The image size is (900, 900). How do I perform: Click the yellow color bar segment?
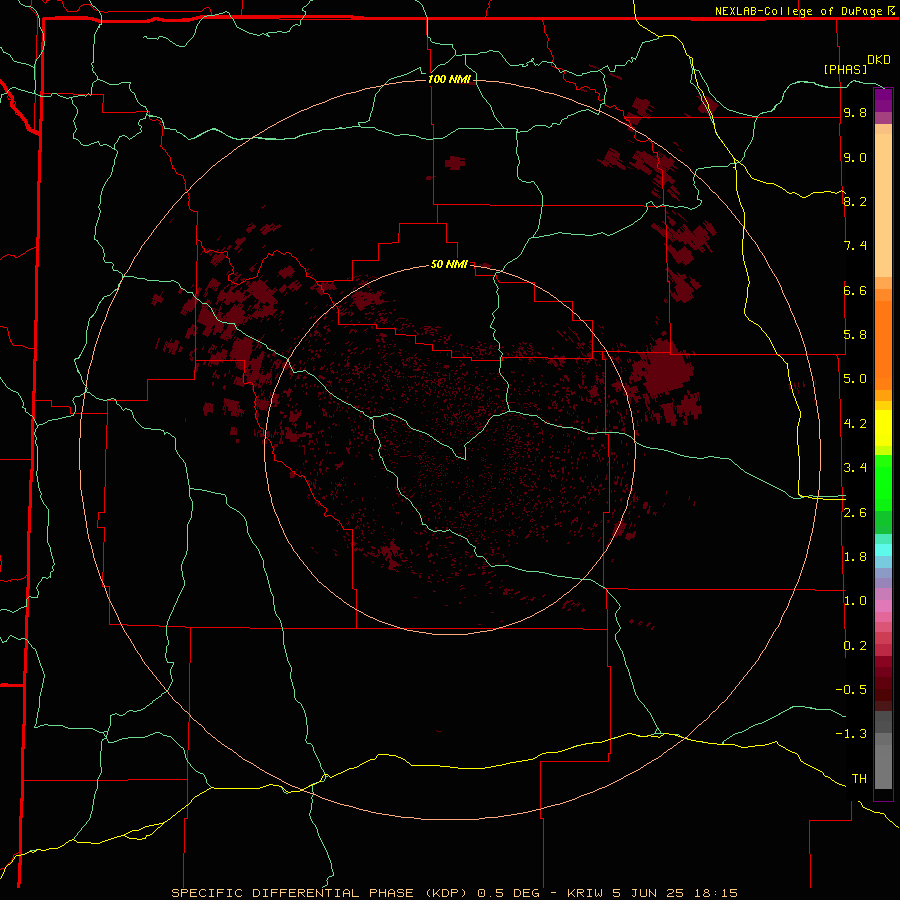tap(883, 428)
